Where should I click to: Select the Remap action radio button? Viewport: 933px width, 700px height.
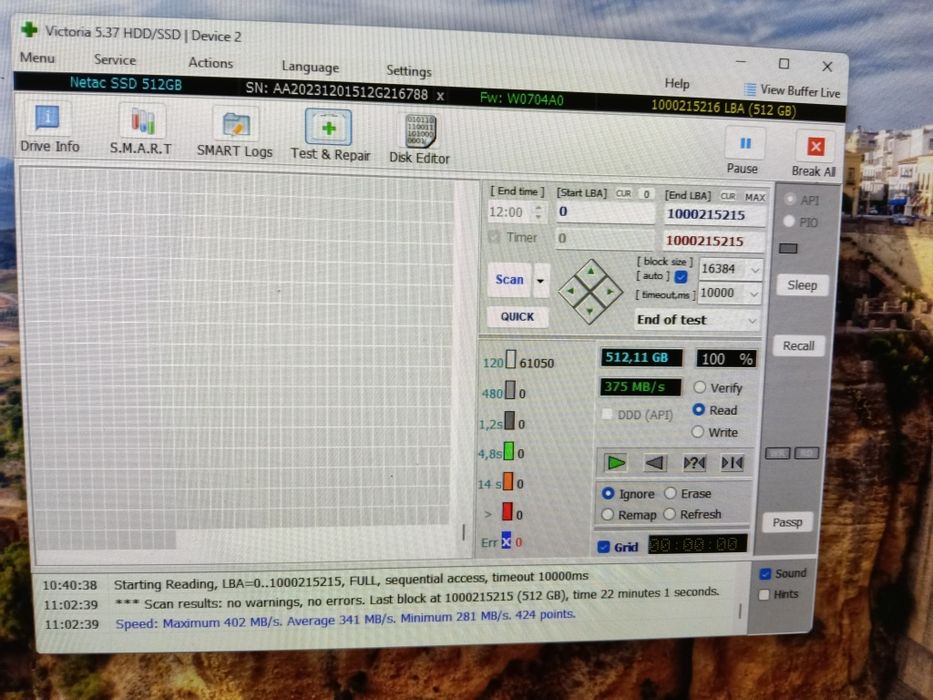coord(607,514)
